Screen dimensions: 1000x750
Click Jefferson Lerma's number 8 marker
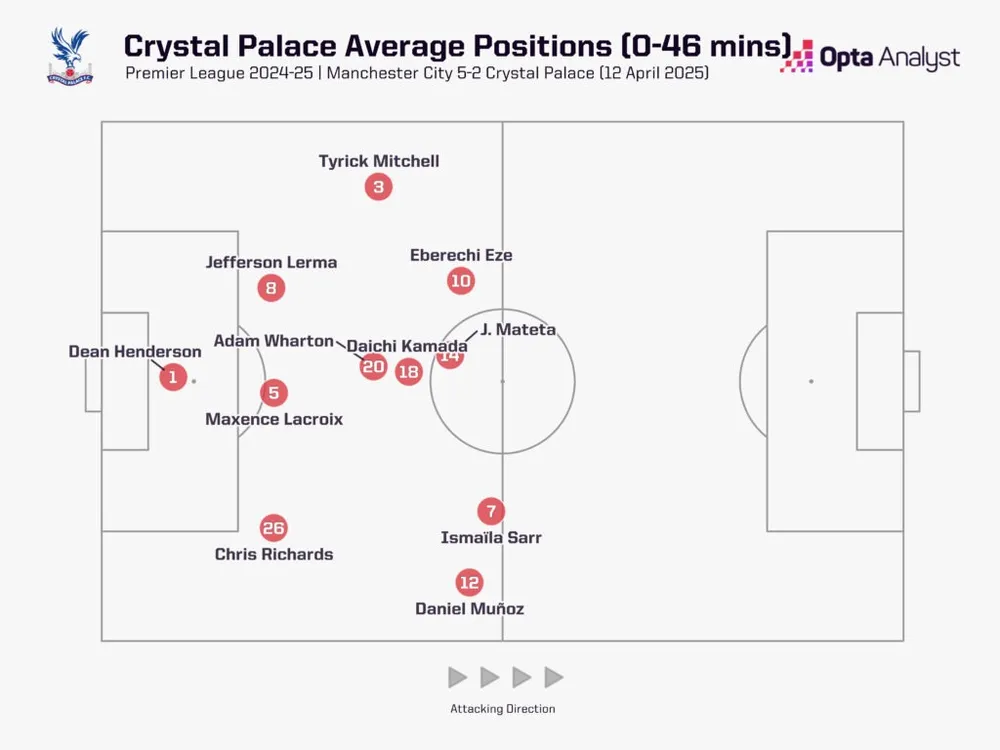(270, 289)
